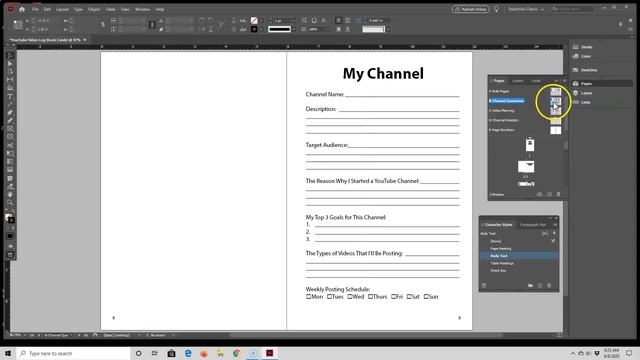Open the page selector dropdown in status bar
This screenshot has width=640, height=360.
71,335
